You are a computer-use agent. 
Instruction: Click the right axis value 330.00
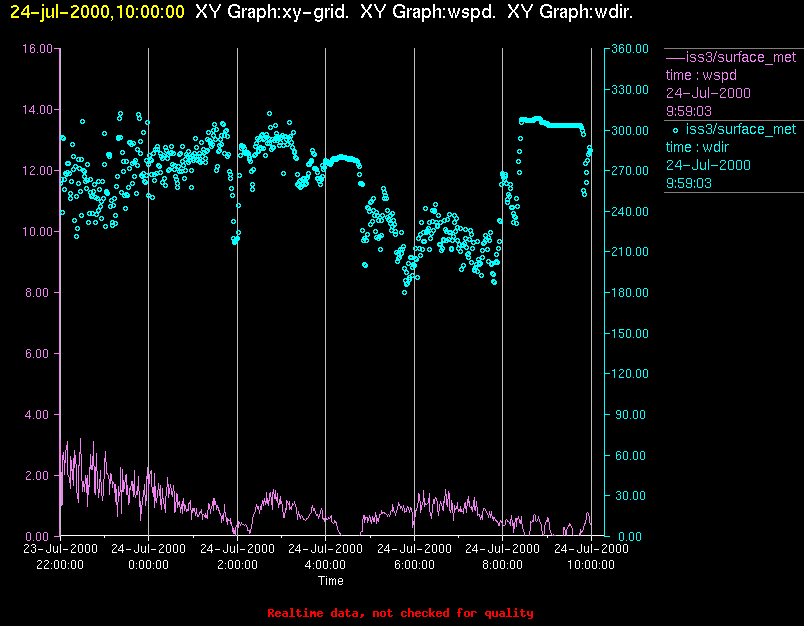coord(630,90)
